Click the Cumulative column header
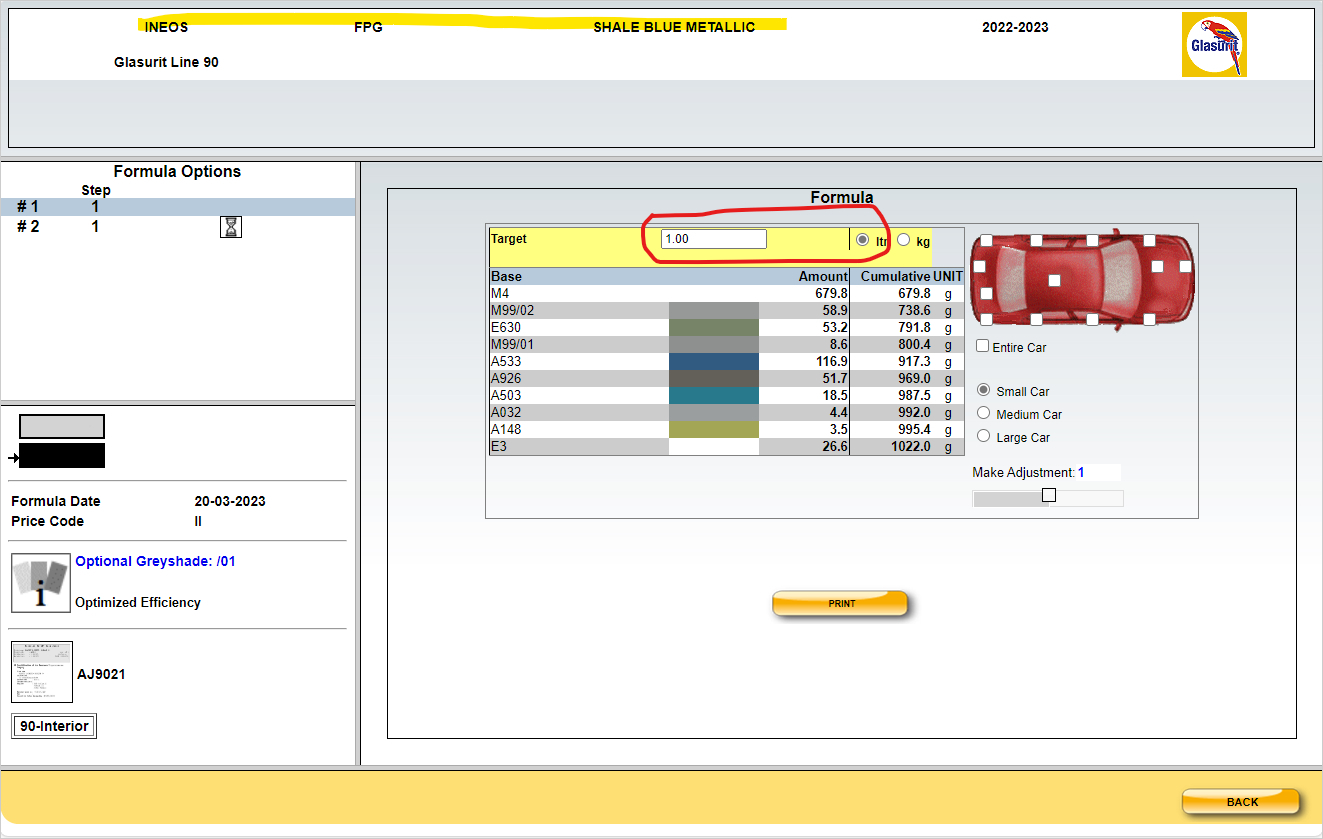 (x=895, y=277)
